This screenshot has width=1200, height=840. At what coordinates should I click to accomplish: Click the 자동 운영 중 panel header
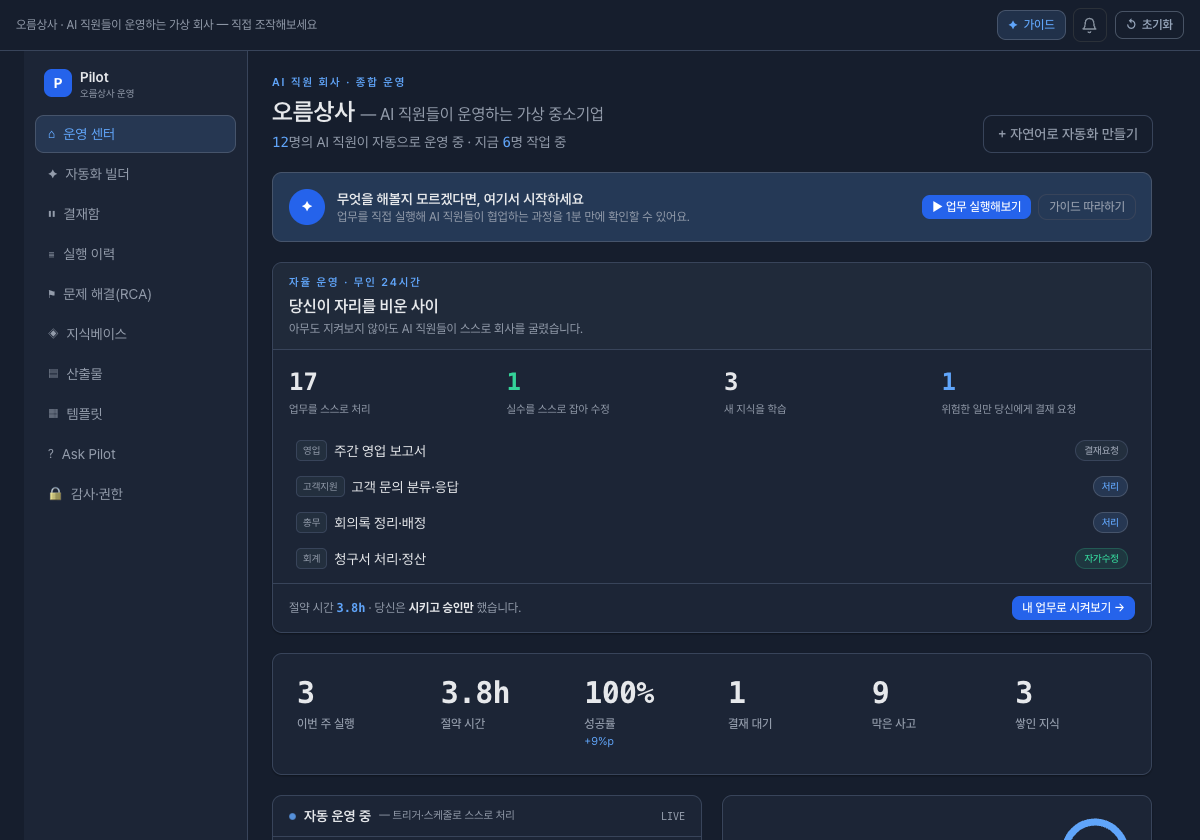(487, 816)
